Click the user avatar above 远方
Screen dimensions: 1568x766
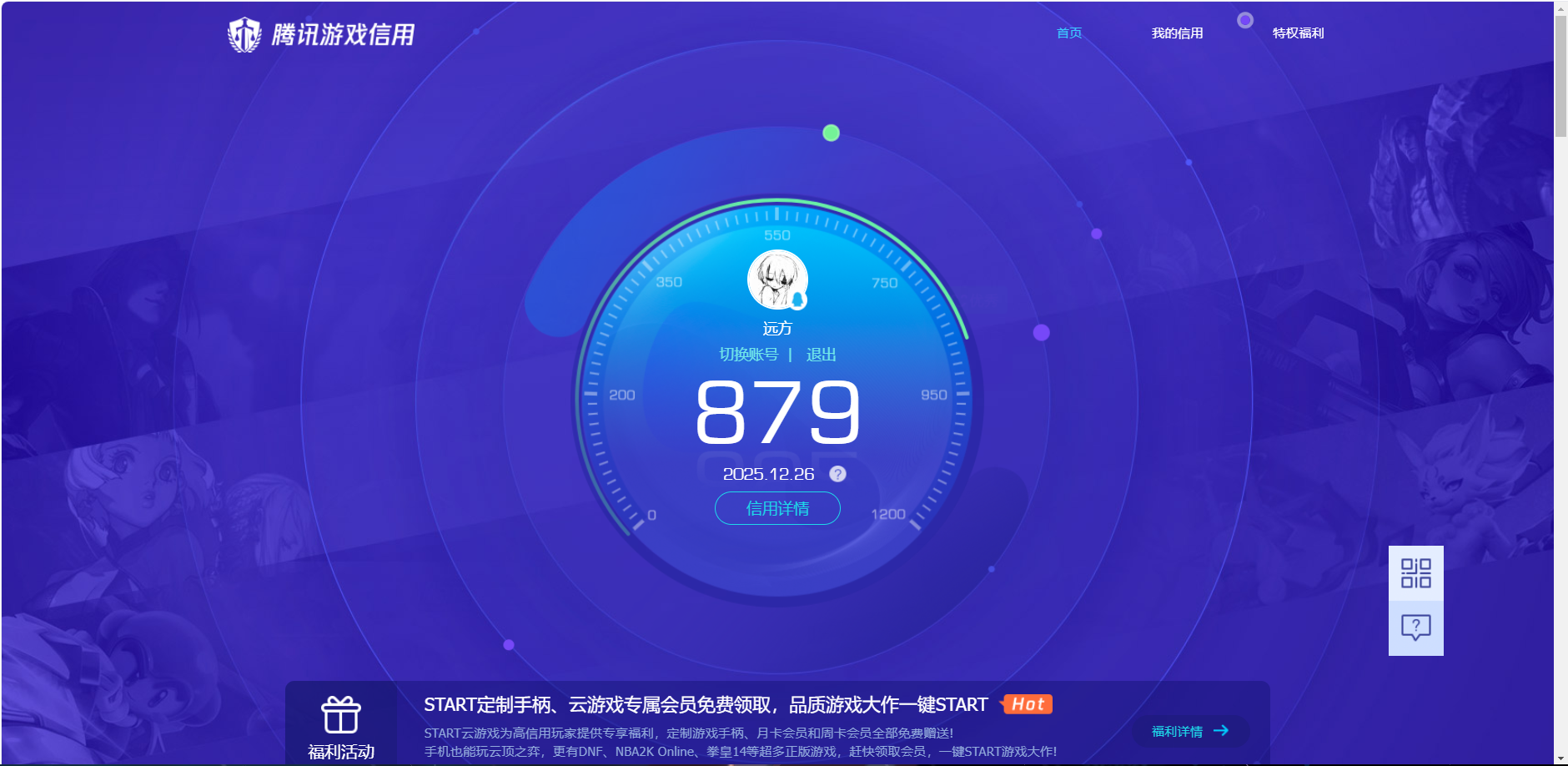[776, 280]
